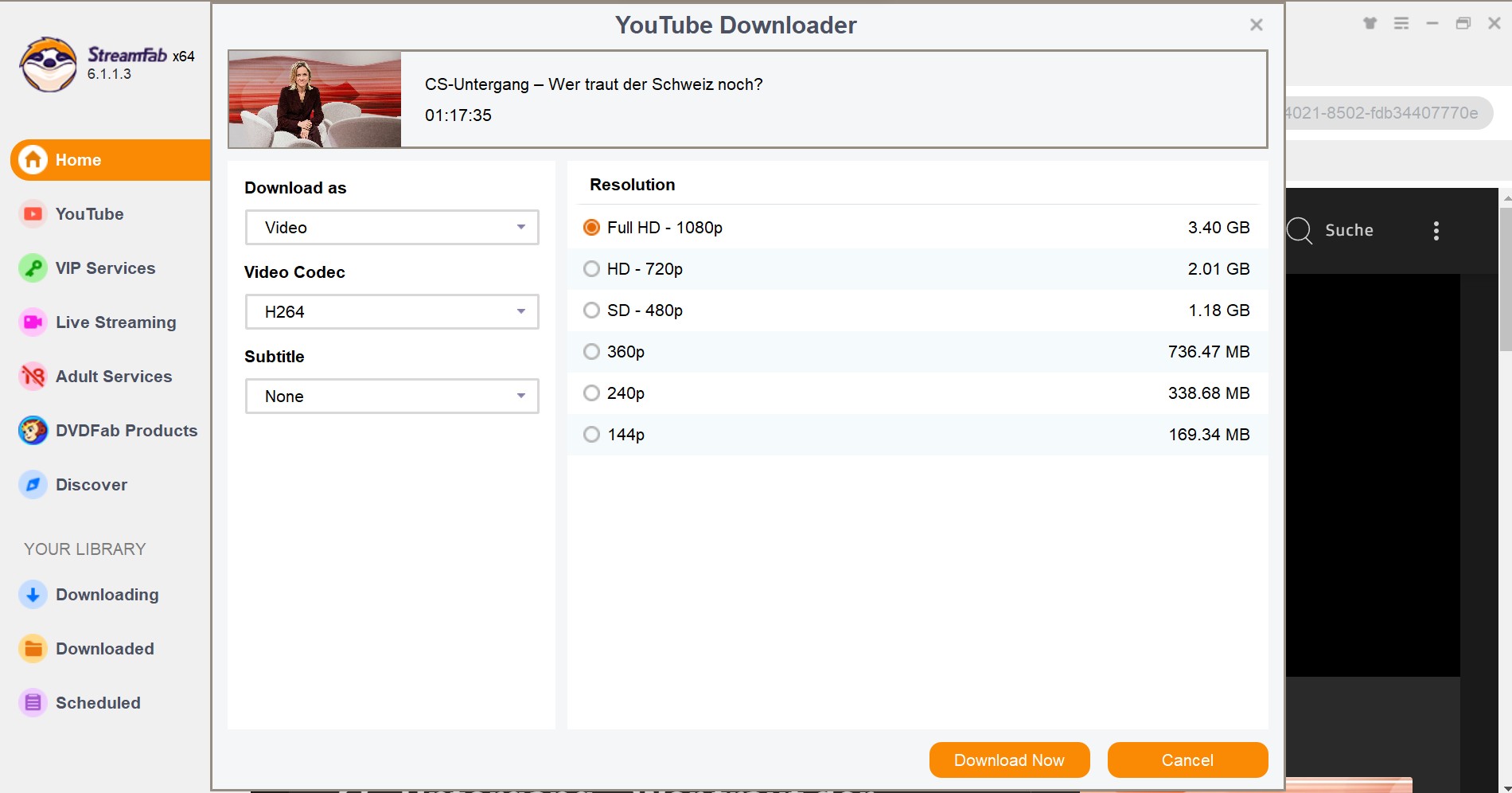The image size is (1512, 793).
Task: Click the YouTube sidebar icon
Action: 33,214
